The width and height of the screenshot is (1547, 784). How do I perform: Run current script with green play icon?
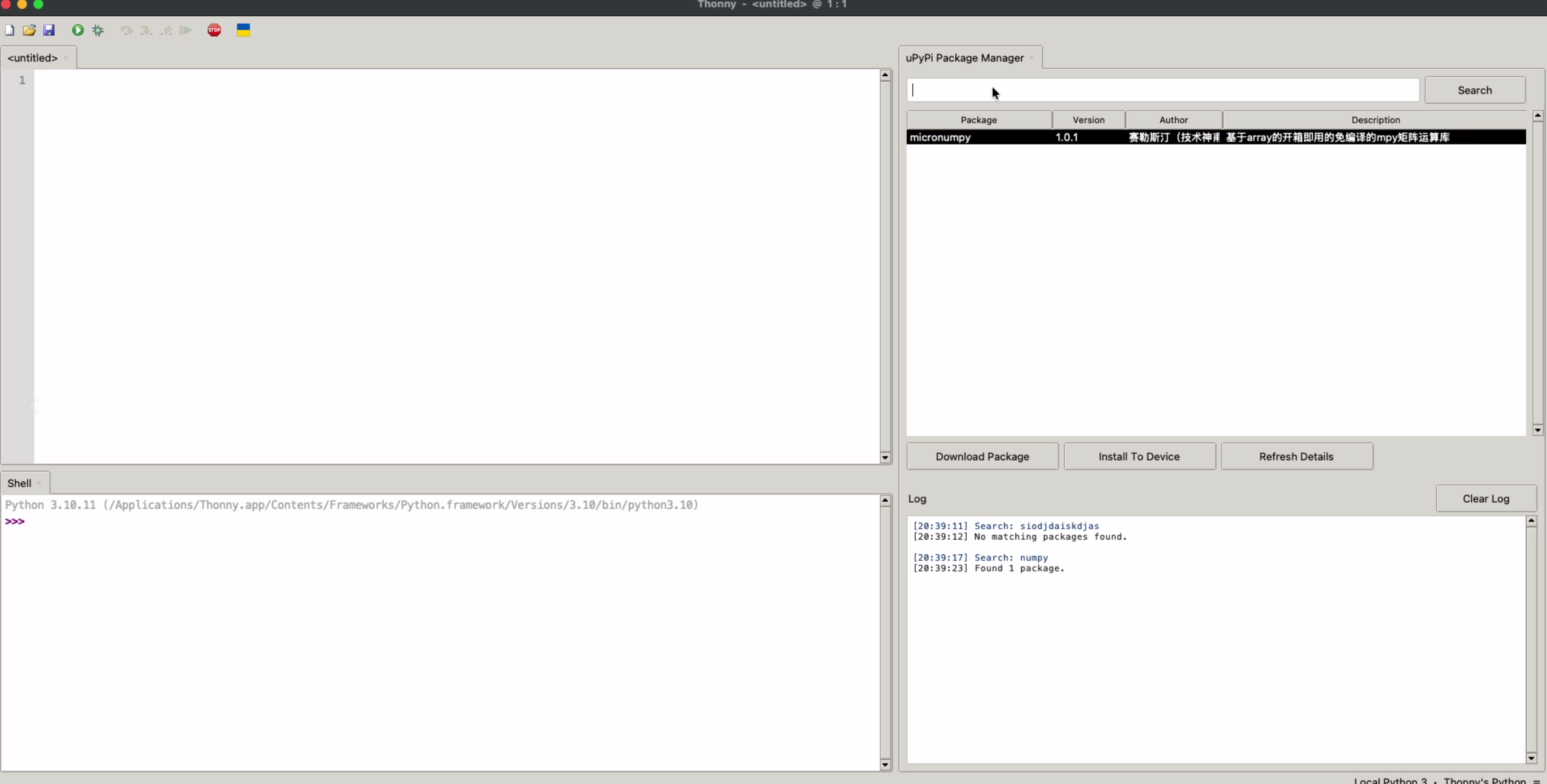(x=78, y=30)
